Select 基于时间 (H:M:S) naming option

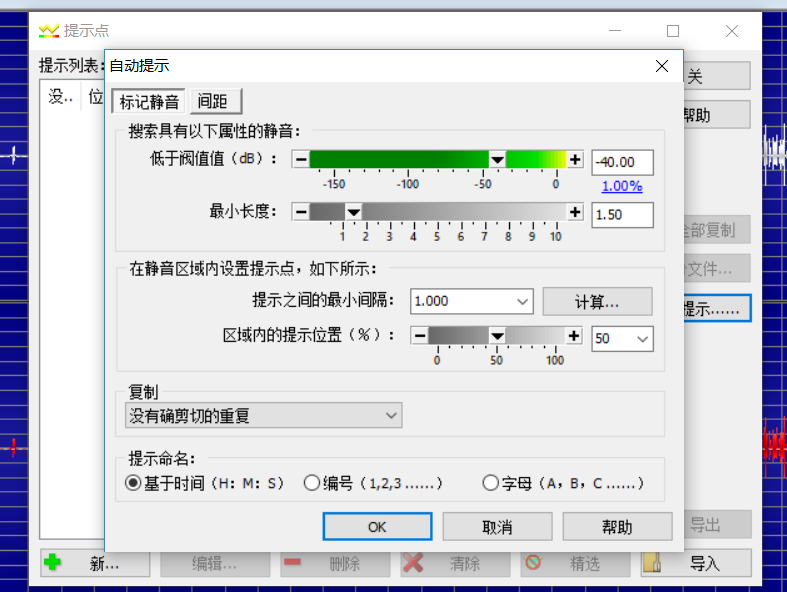tap(204, 483)
